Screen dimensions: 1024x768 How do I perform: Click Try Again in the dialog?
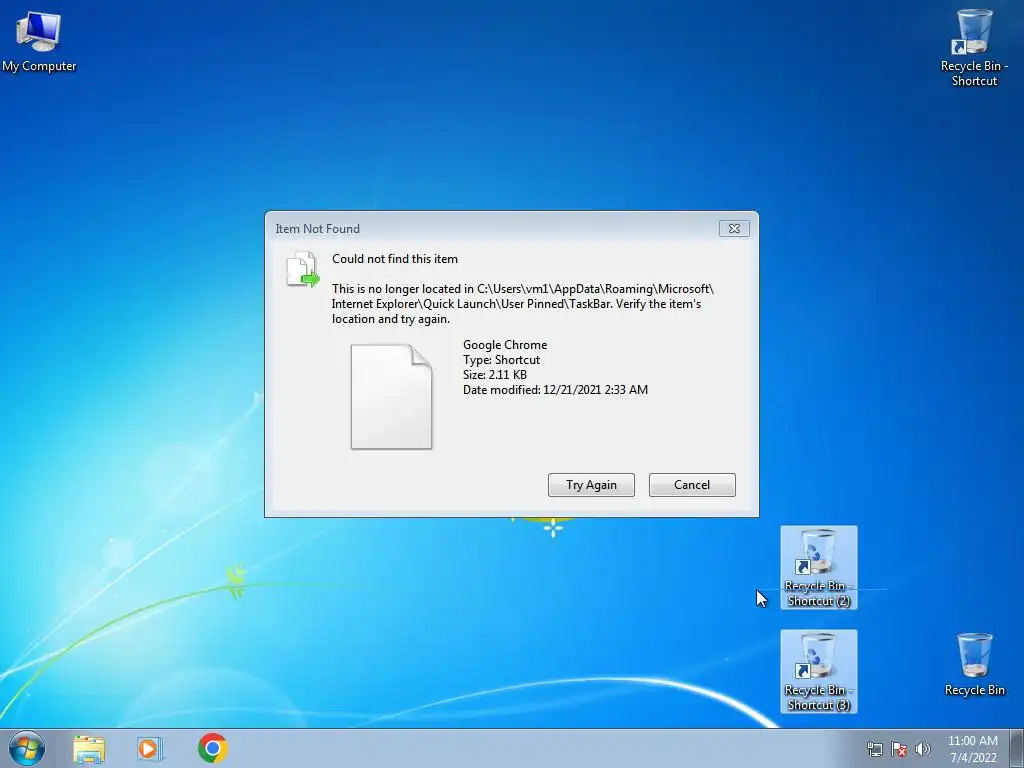(x=591, y=485)
